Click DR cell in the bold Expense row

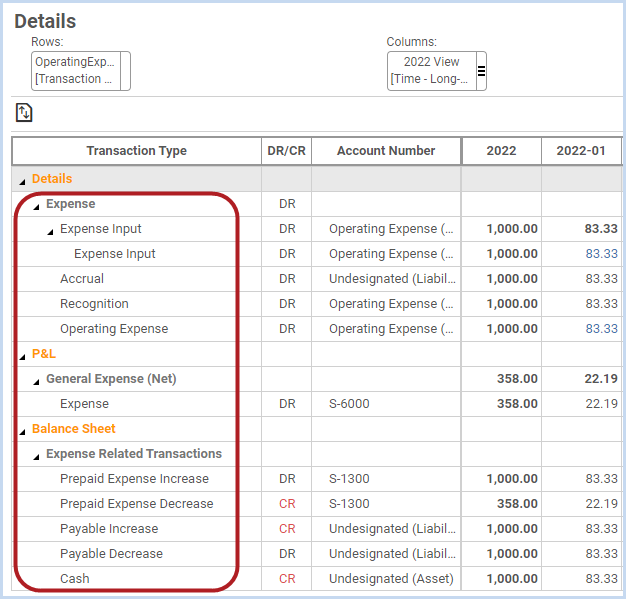pyautogui.click(x=287, y=204)
